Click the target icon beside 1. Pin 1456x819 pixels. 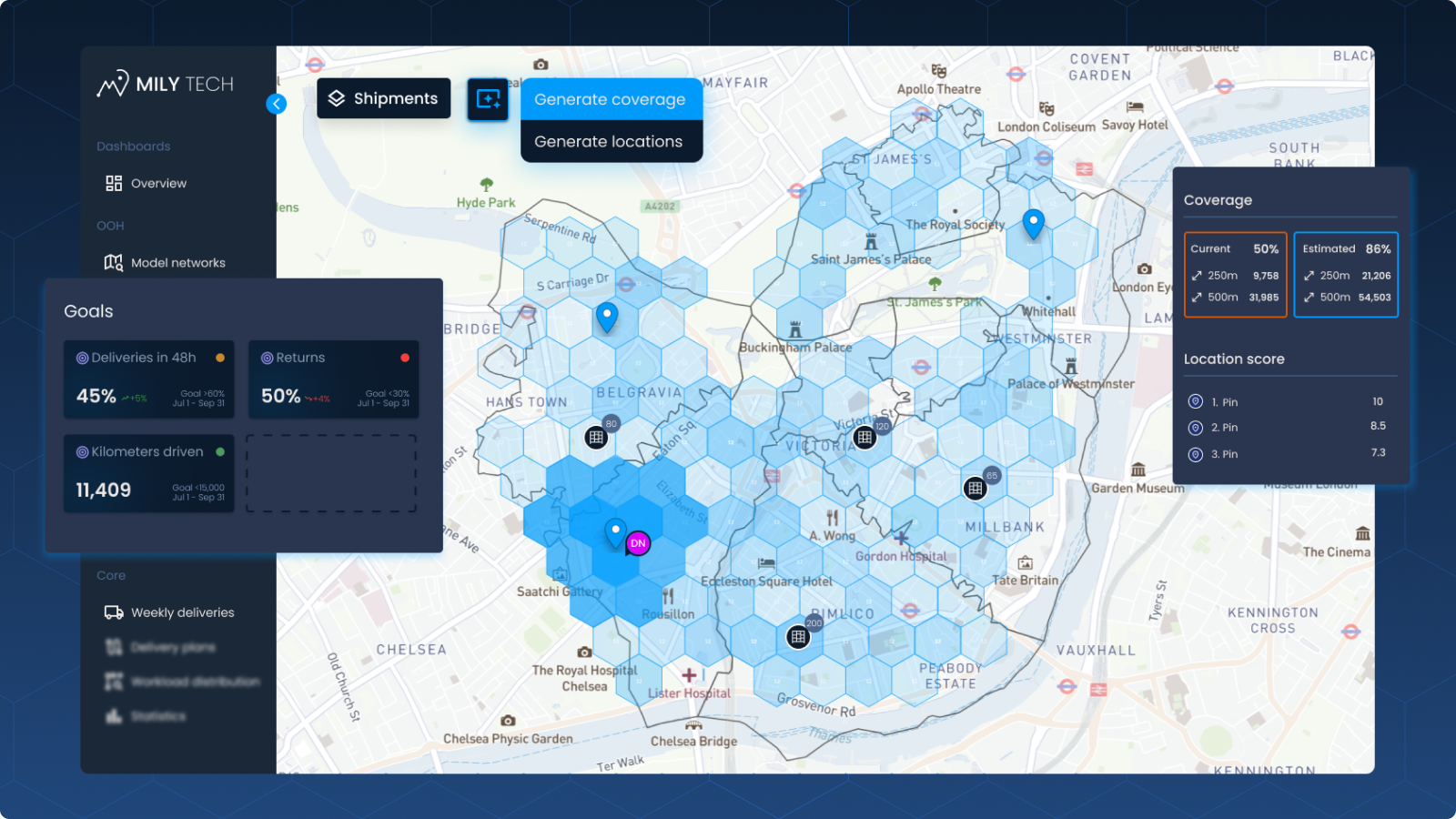(x=1196, y=401)
